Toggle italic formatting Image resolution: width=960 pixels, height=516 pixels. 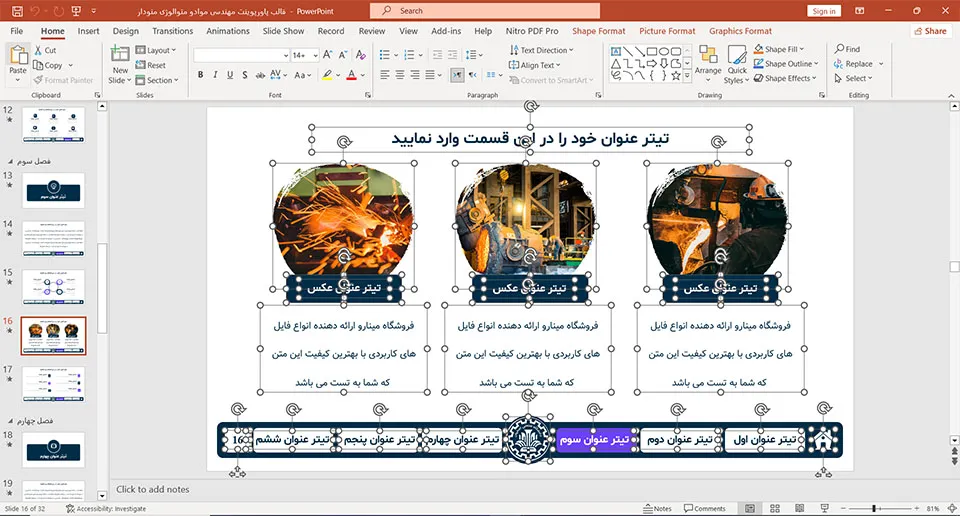(x=215, y=75)
